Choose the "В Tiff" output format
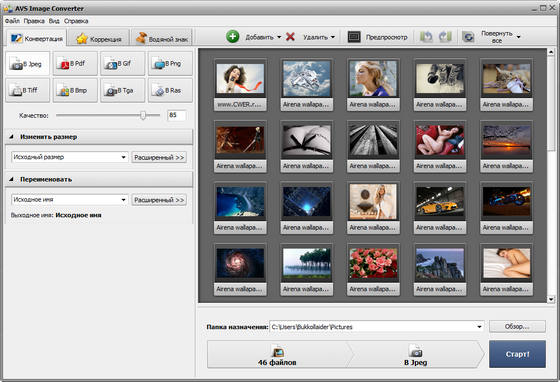This screenshot has height=382, width=560. coord(28,90)
